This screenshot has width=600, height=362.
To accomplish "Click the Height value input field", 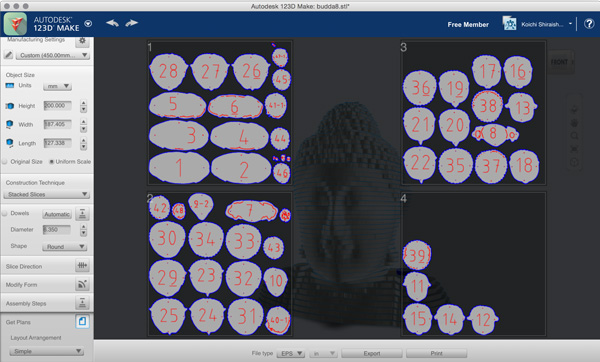I will click(x=57, y=106).
